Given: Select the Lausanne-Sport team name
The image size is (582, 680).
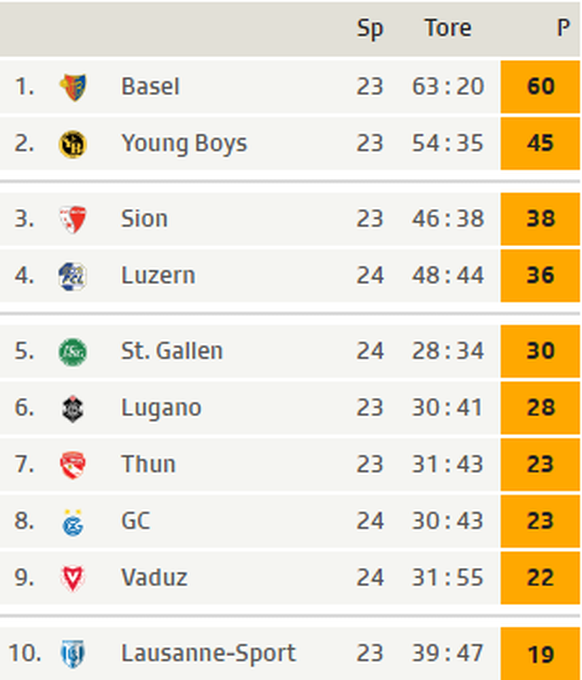Looking at the screenshot, I should [209, 653].
